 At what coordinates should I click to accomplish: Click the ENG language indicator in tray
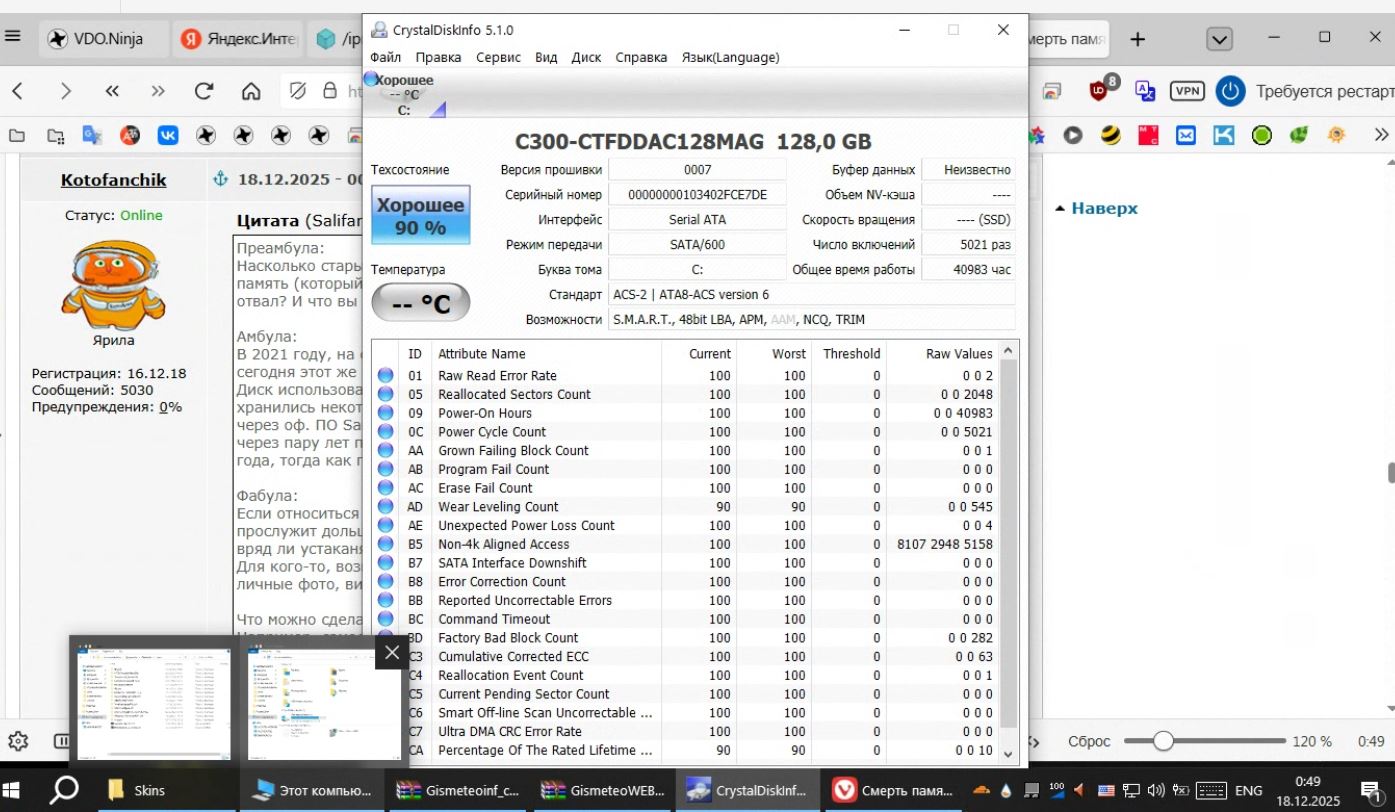point(1249,790)
